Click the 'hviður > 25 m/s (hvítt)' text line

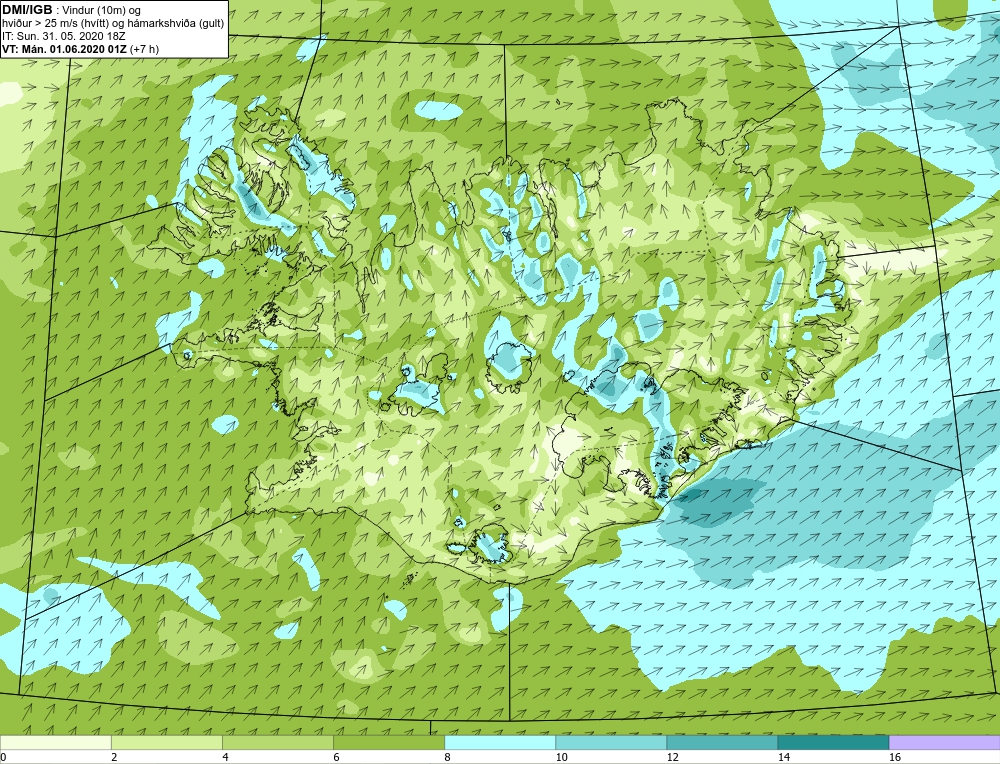pyautogui.click(x=113, y=24)
